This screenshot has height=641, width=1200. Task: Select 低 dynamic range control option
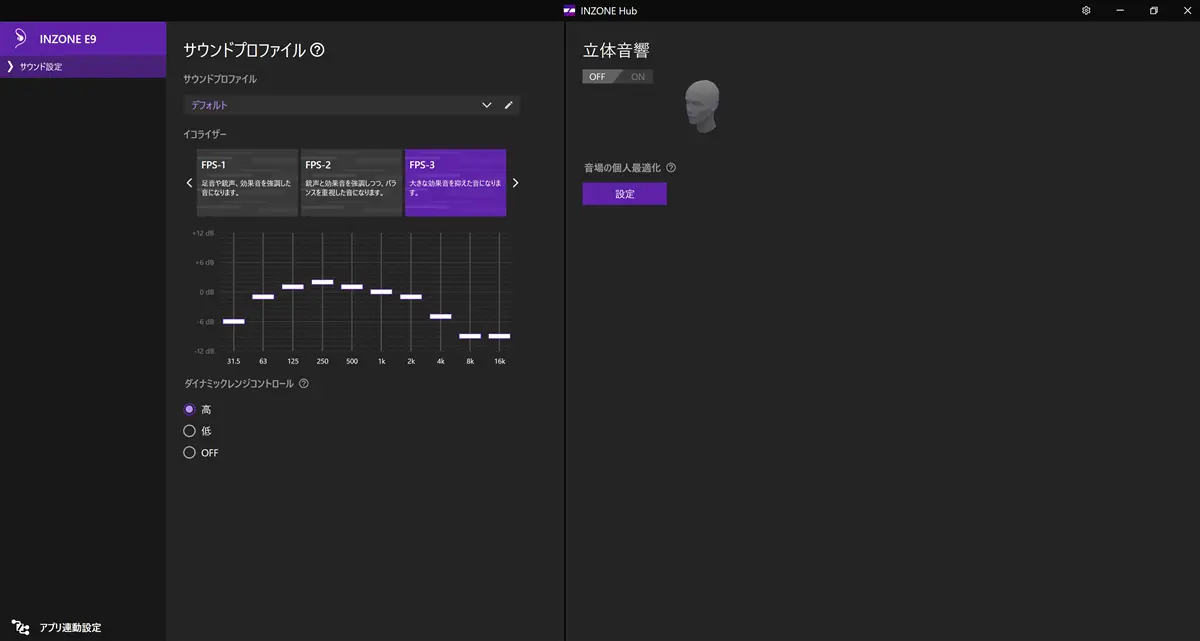tap(189, 431)
